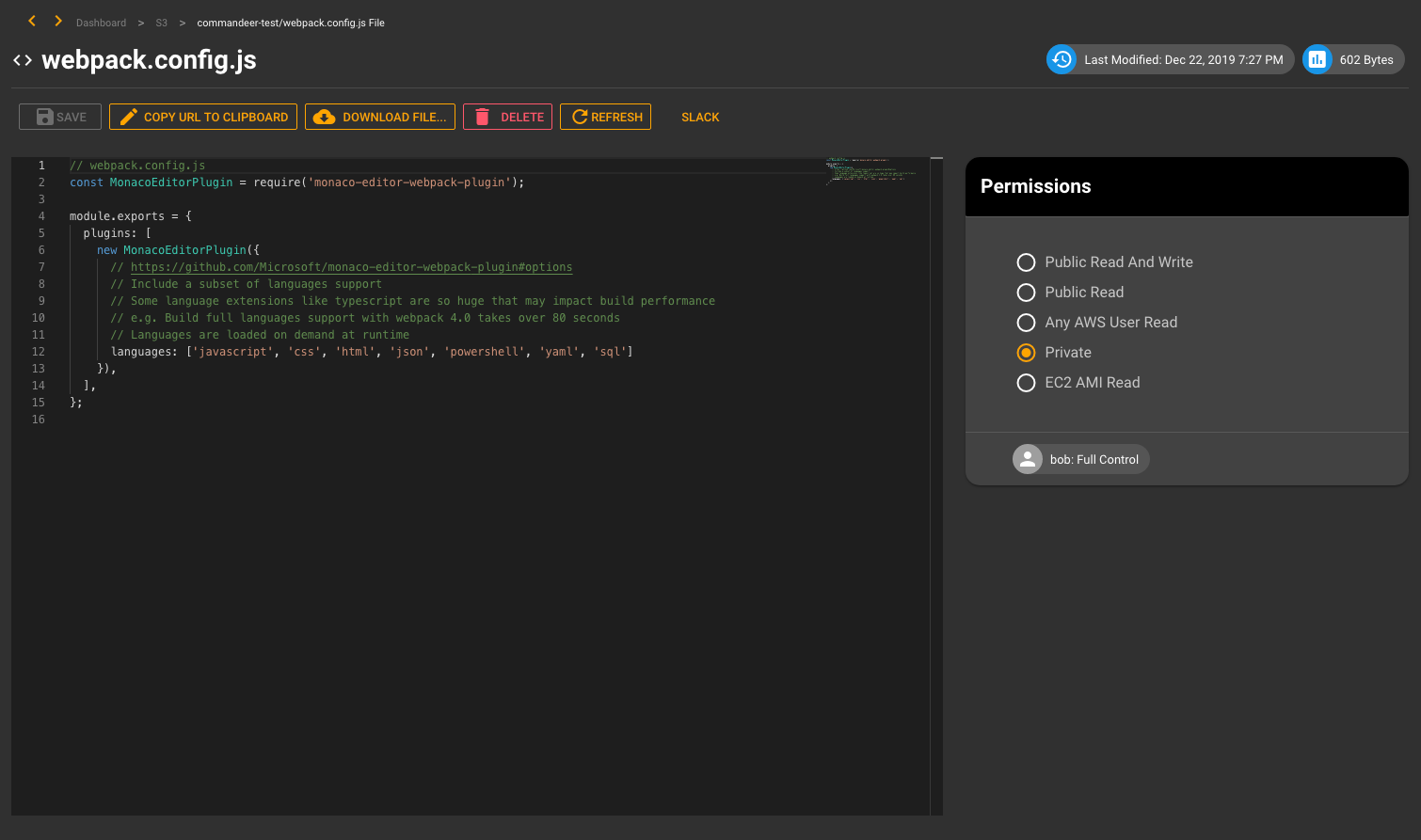Click the code minimap preview

click(x=871, y=170)
